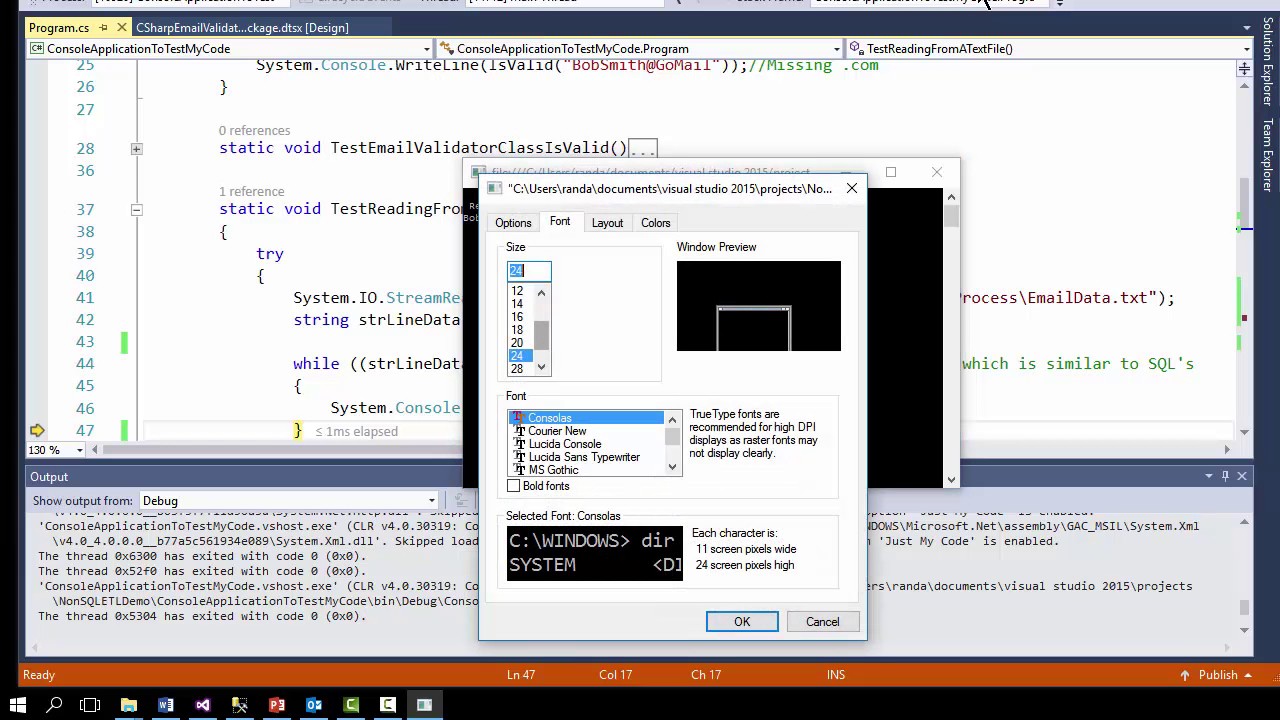Pin the Output panel

(x=1225, y=477)
